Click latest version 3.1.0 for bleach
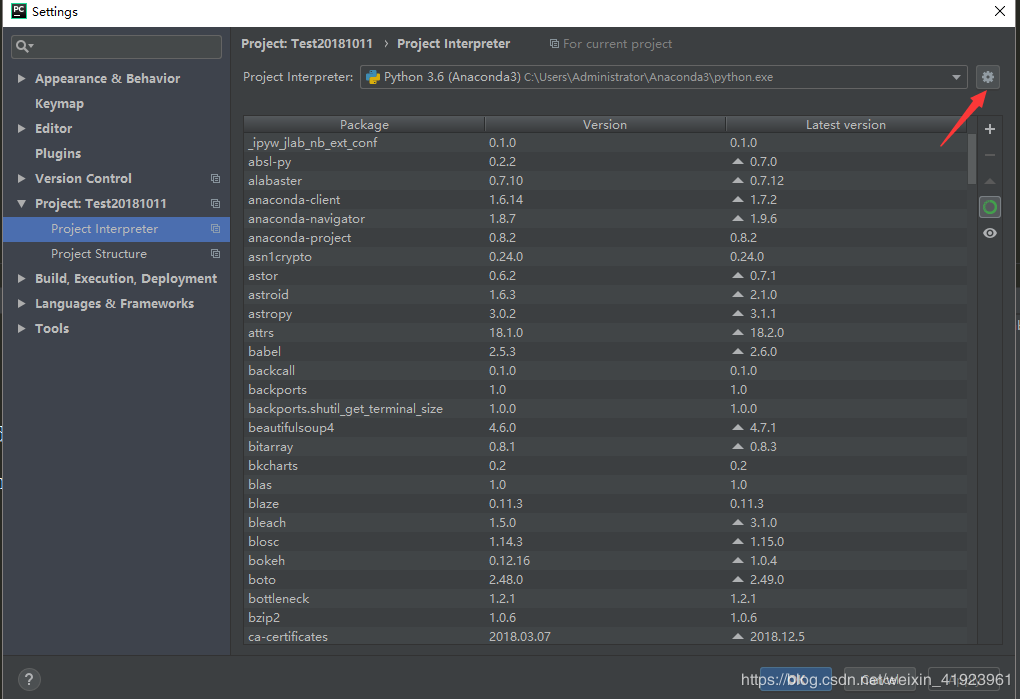Image resolution: width=1020 pixels, height=699 pixels. coord(763,523)
